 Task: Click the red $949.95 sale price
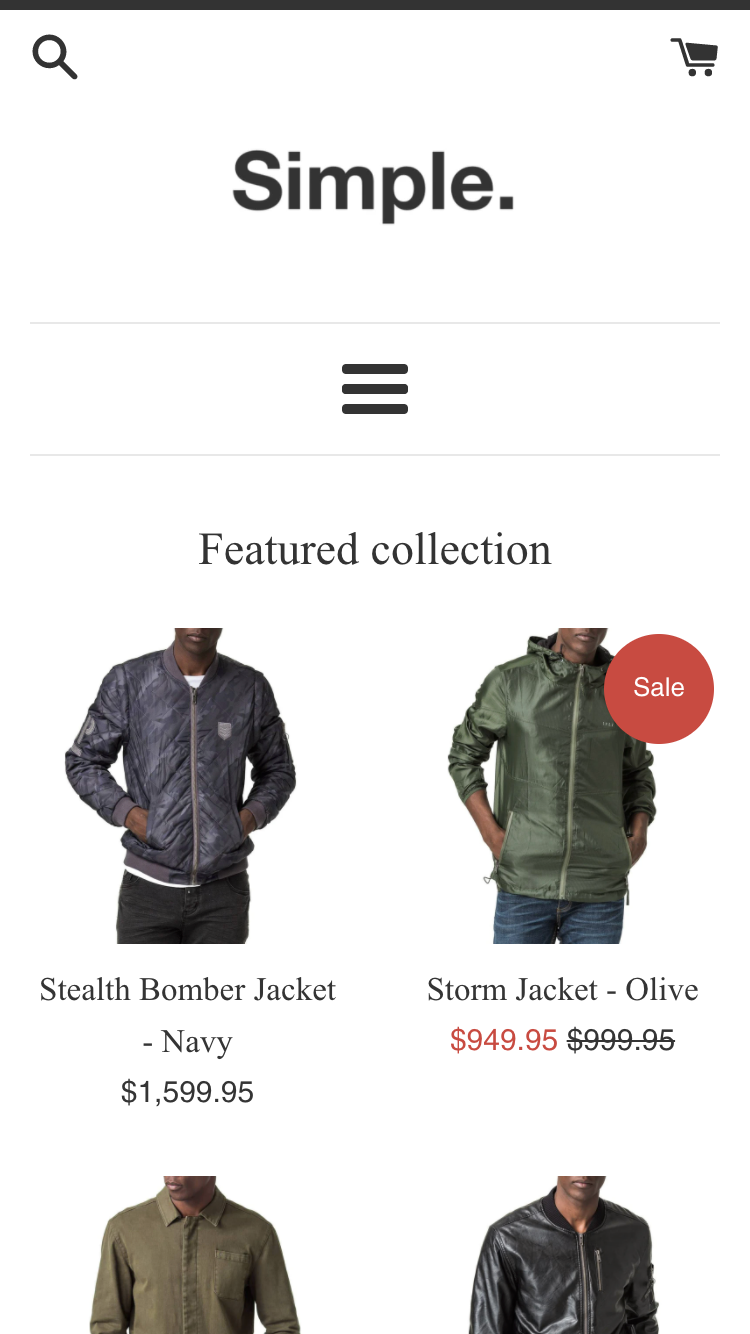coord(504,1040)
